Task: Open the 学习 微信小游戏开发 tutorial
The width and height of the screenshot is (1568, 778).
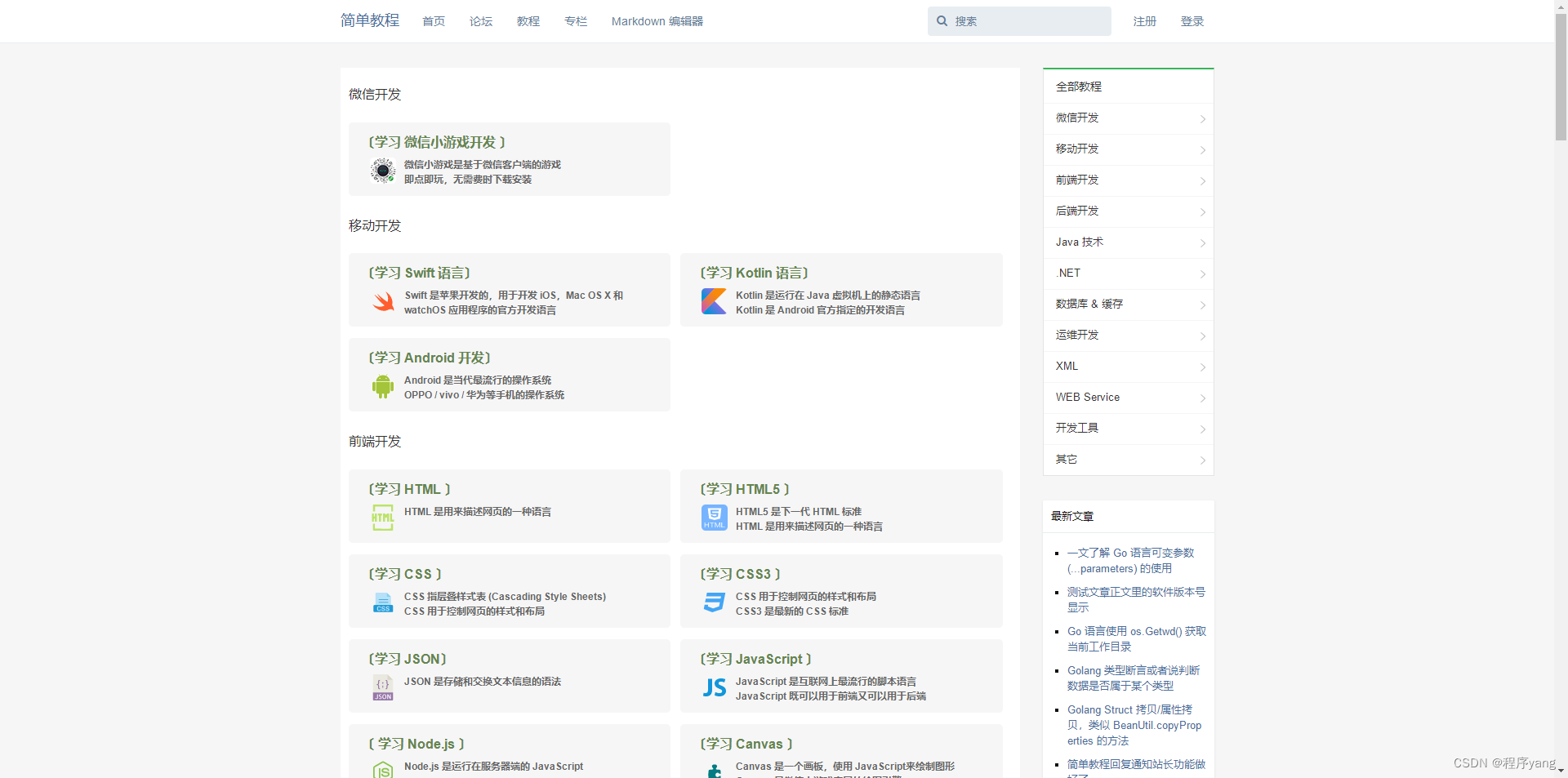Action: (x=437, y=142)
